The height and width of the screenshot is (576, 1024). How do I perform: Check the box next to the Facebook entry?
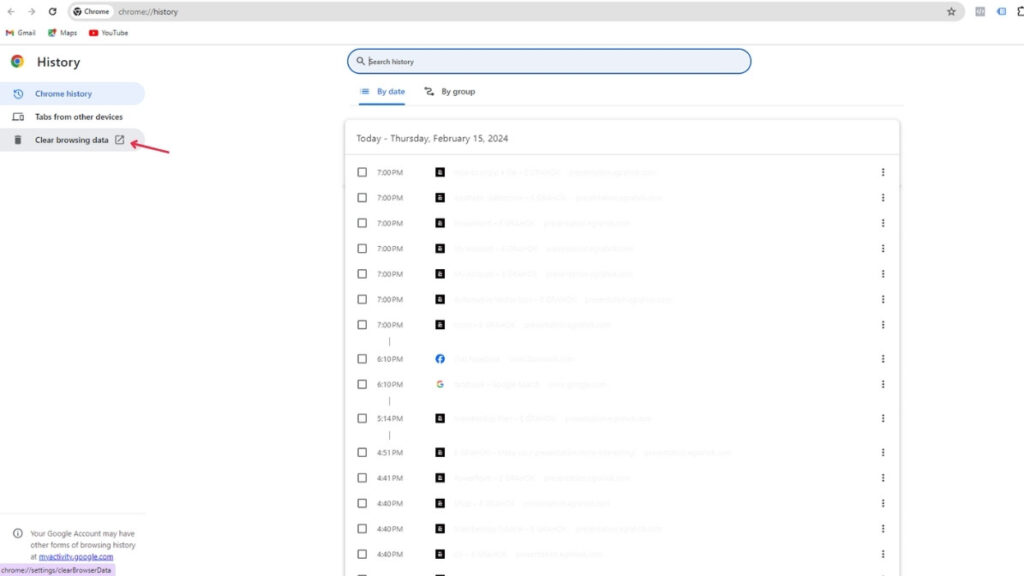click(x=362, y=359)
